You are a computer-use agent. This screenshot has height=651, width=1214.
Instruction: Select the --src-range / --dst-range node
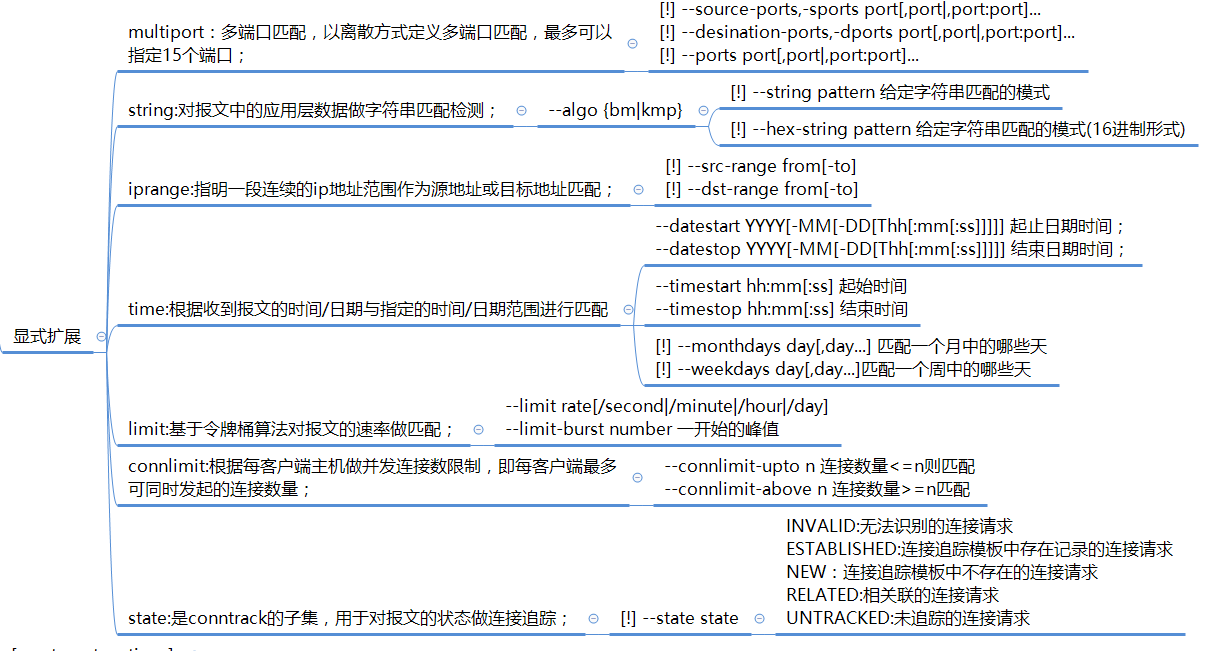tap(761, 178)
